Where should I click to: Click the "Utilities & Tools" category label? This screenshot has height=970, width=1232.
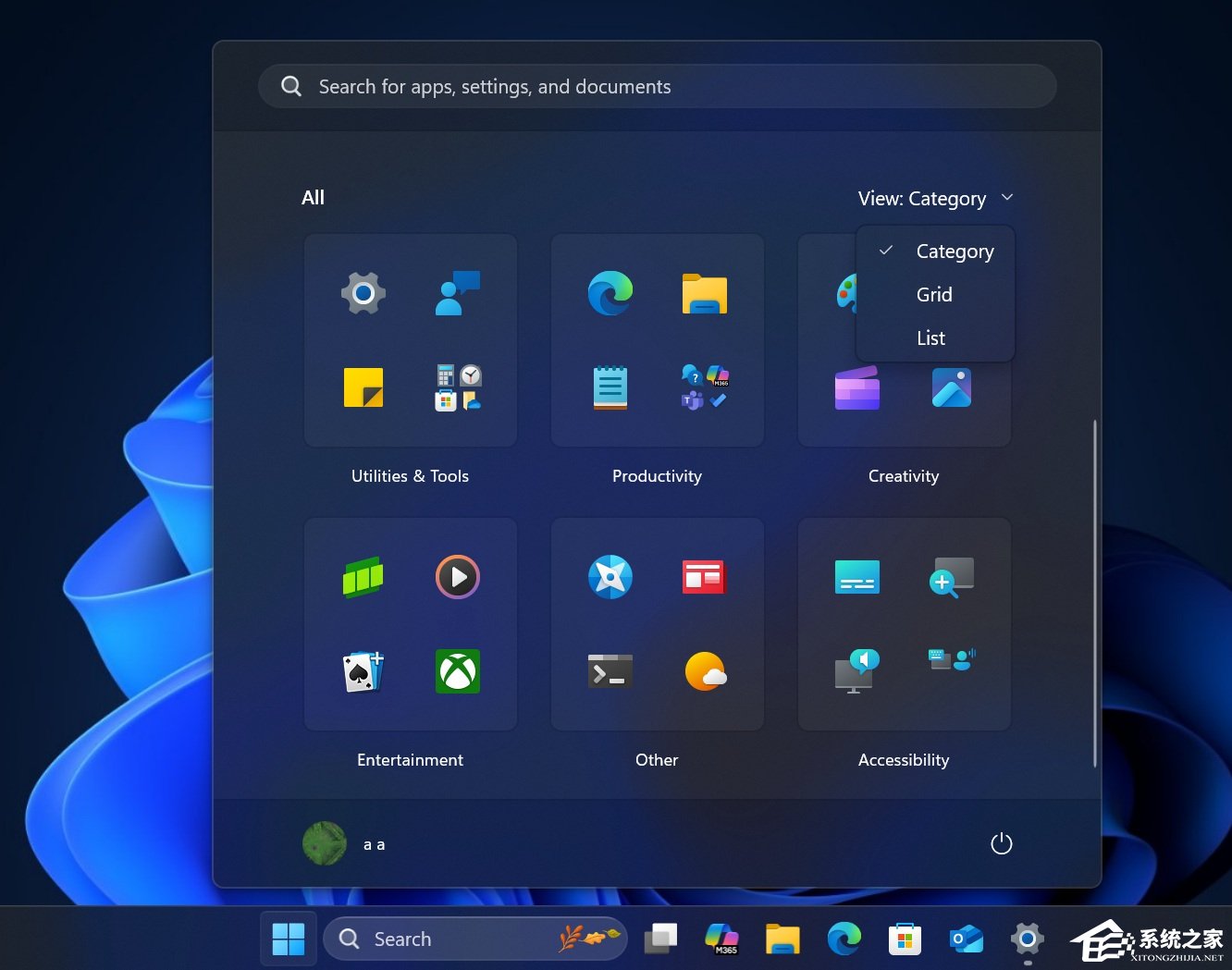click(410, 476)
